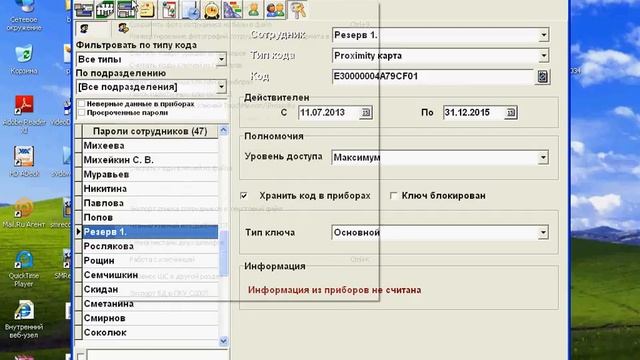The image size is (640, 360).
Task: Open Сетевое окружение desktop icon
Action: coord(24,15)
